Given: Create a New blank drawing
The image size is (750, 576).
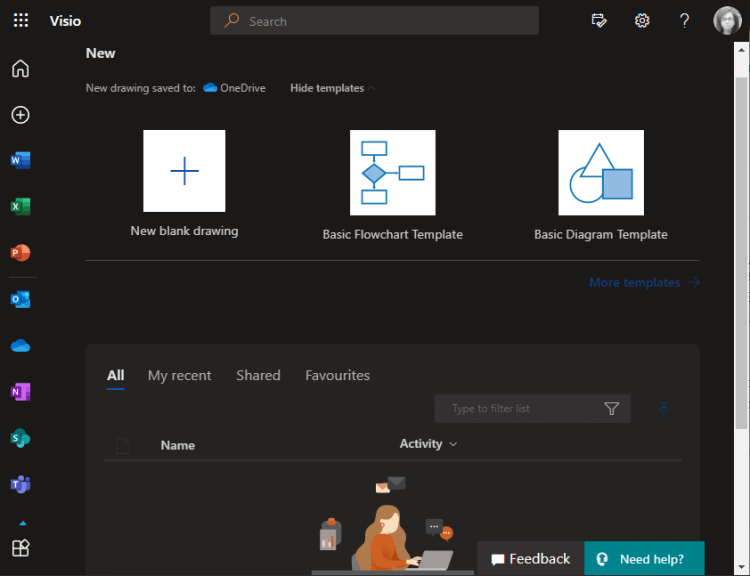Looking at the screenshot, I should (184, 171).
